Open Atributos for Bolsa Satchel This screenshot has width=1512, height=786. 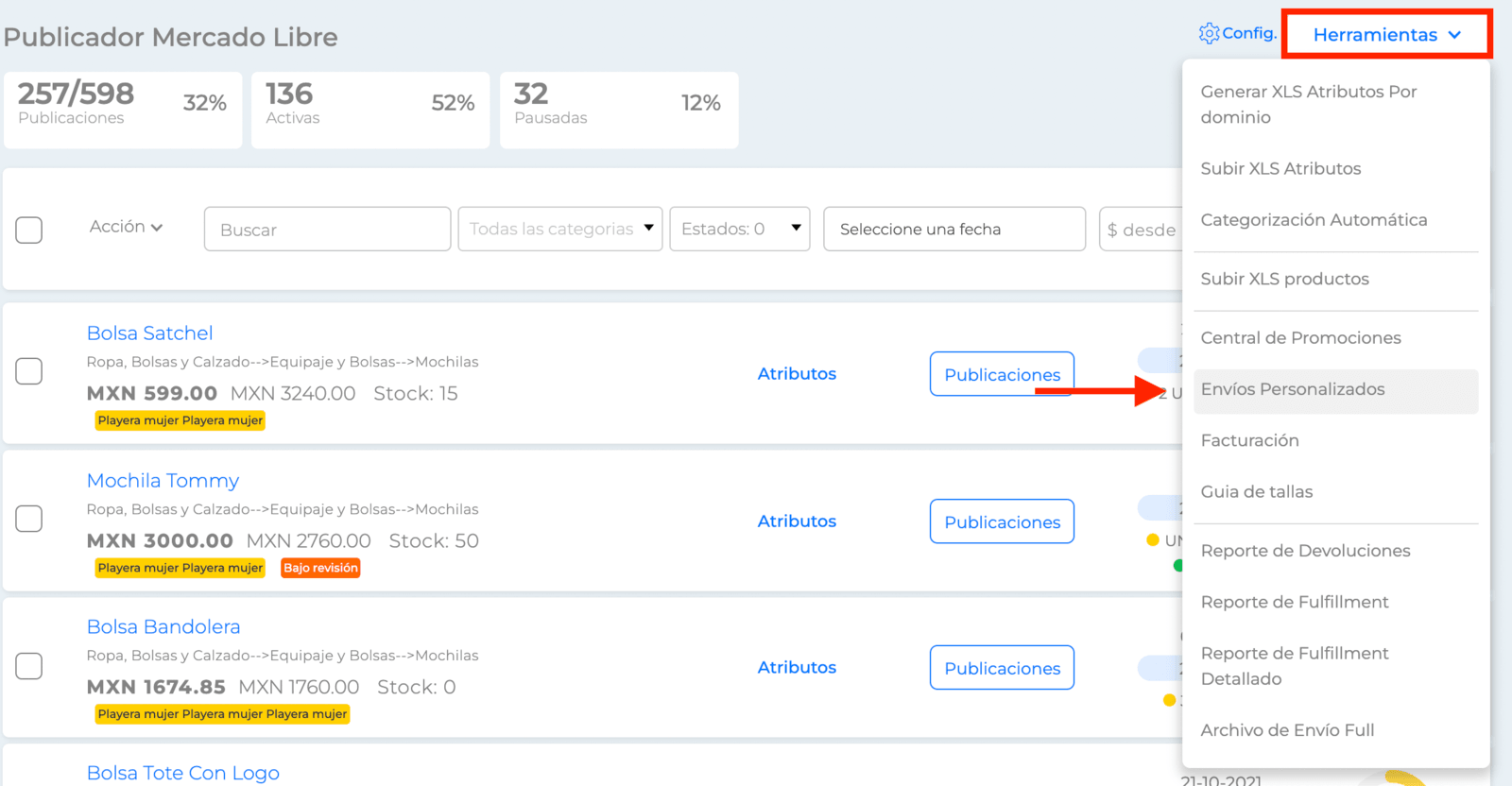pyautogui.click(x=797, y=374)
